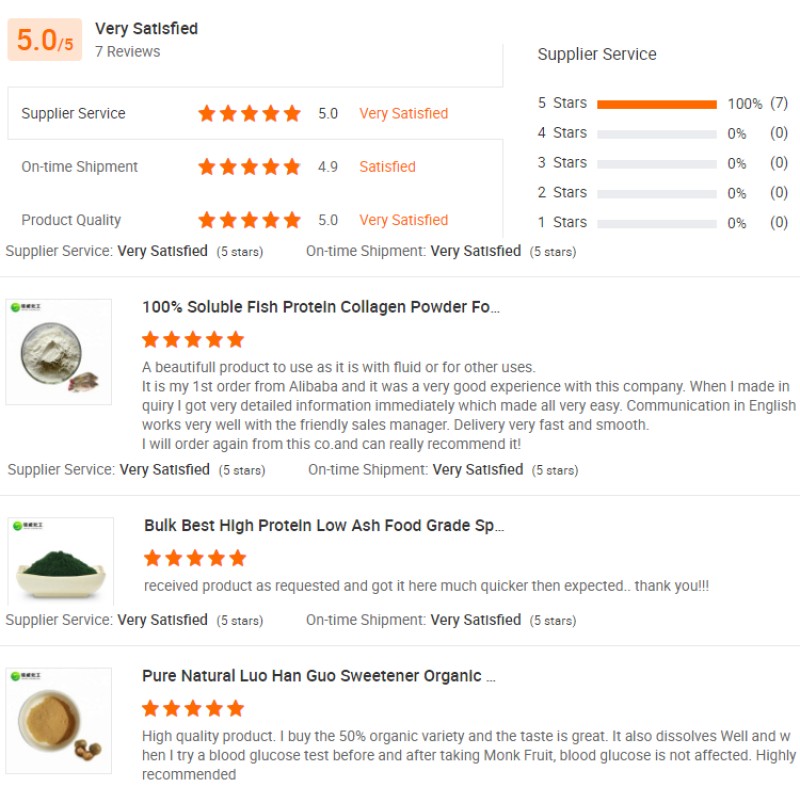The image size is (800, 800).
Task: Click a star under the spirulina review
Action: click(193, 558)
